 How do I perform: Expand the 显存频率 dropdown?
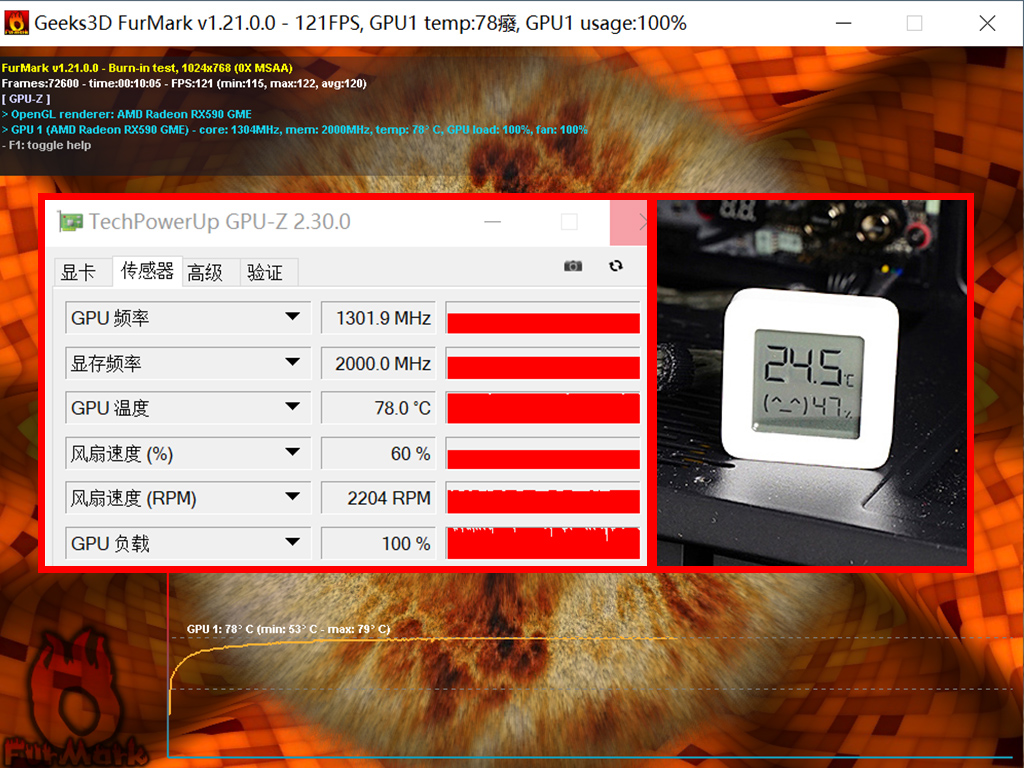coord(294,362)
